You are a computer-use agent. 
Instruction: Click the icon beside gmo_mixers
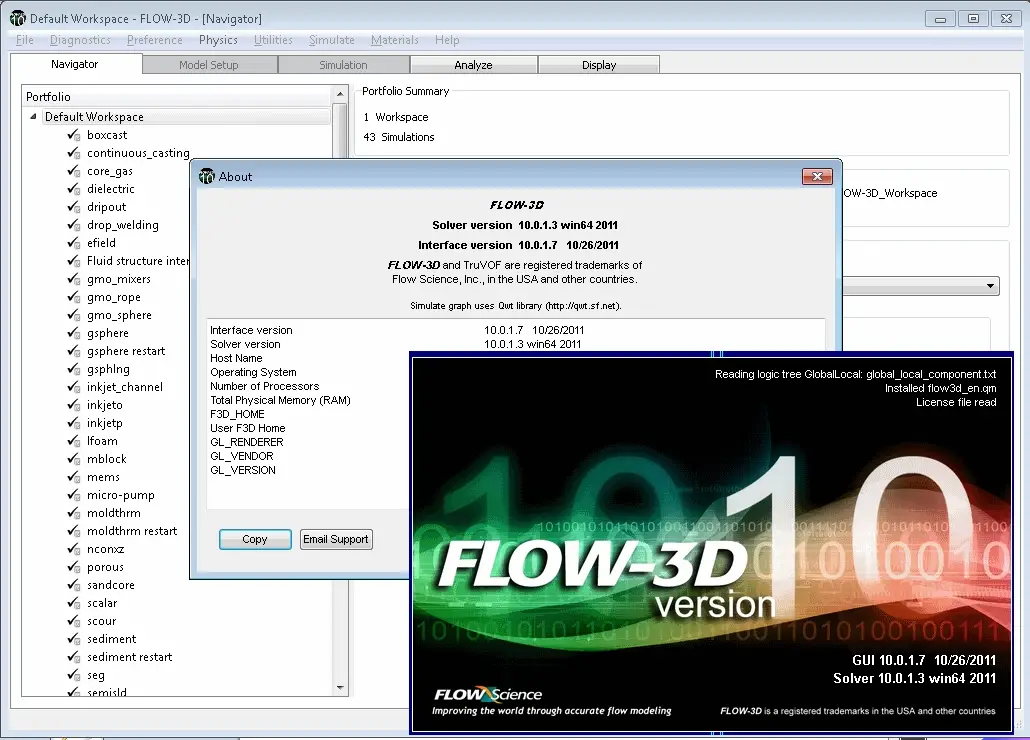coord(74,279)
